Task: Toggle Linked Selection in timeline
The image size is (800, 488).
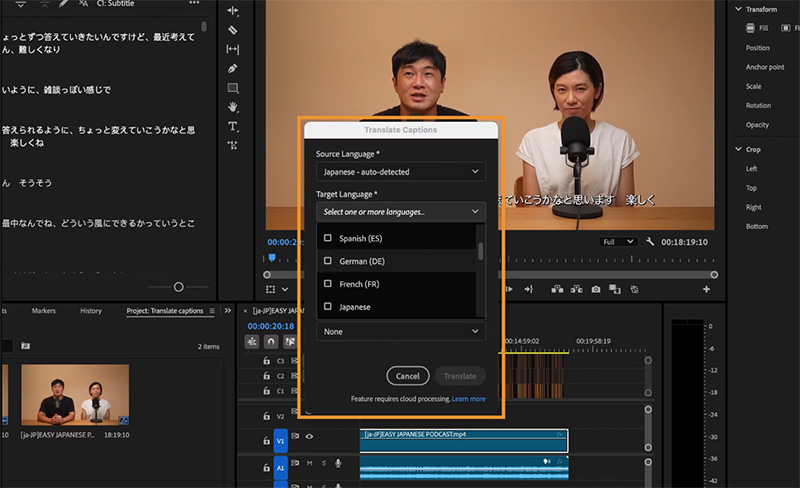Action: click(x=290, y=341)
